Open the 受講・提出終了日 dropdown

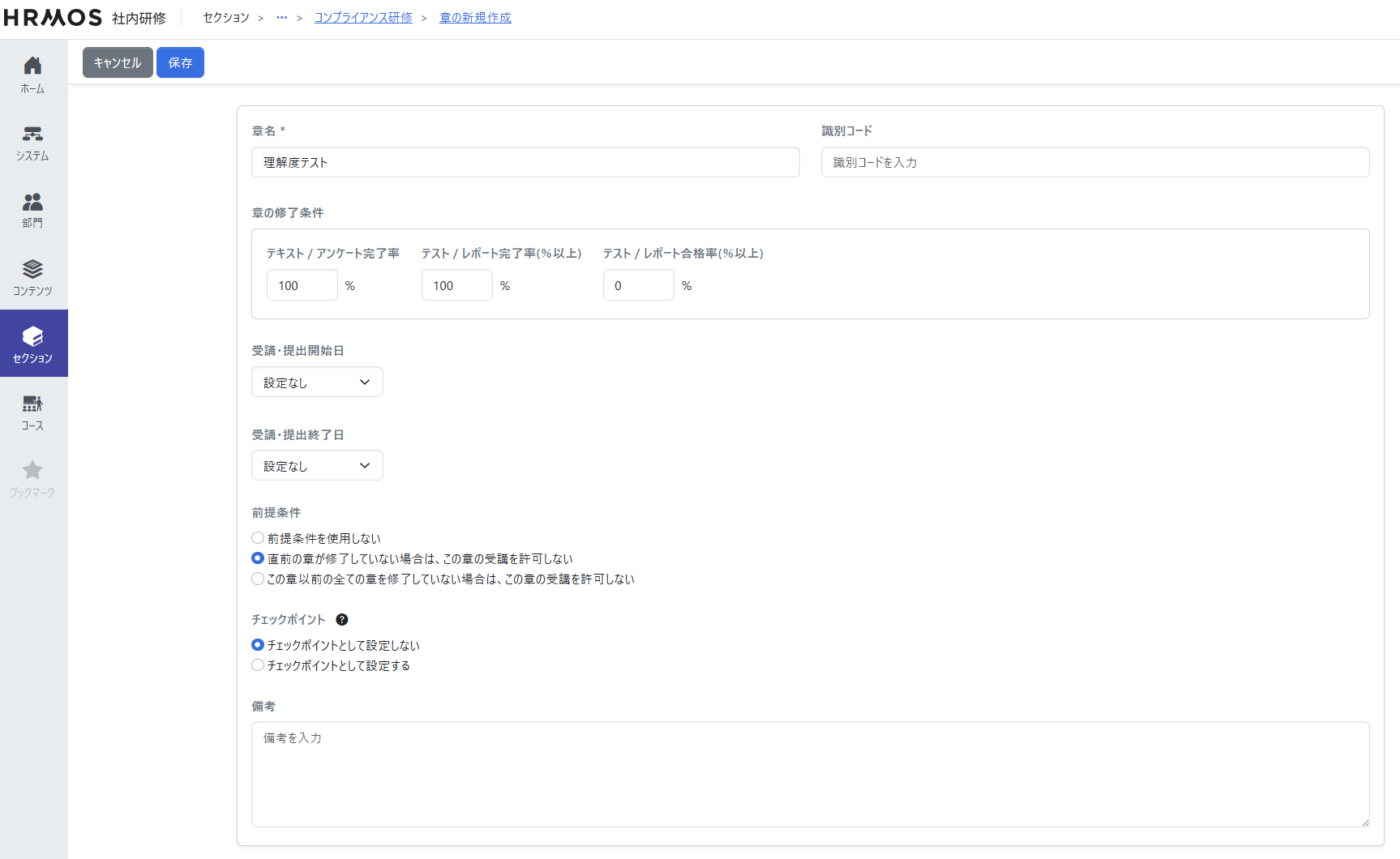(x=317, y=466)
